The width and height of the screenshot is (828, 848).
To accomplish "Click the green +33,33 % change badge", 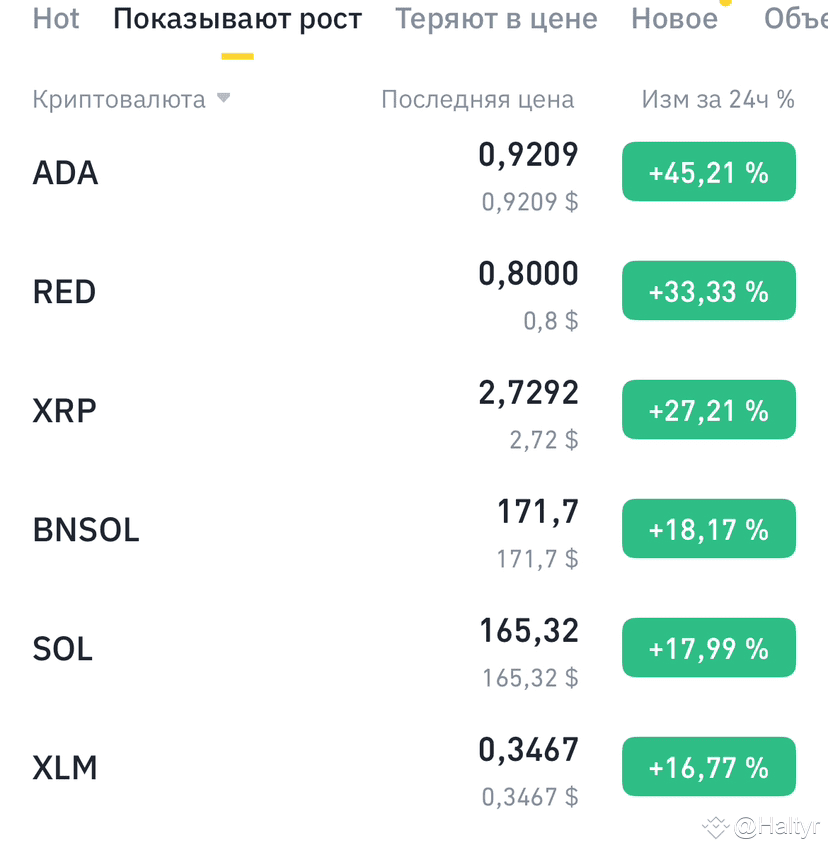I will [x=708, y=291].
